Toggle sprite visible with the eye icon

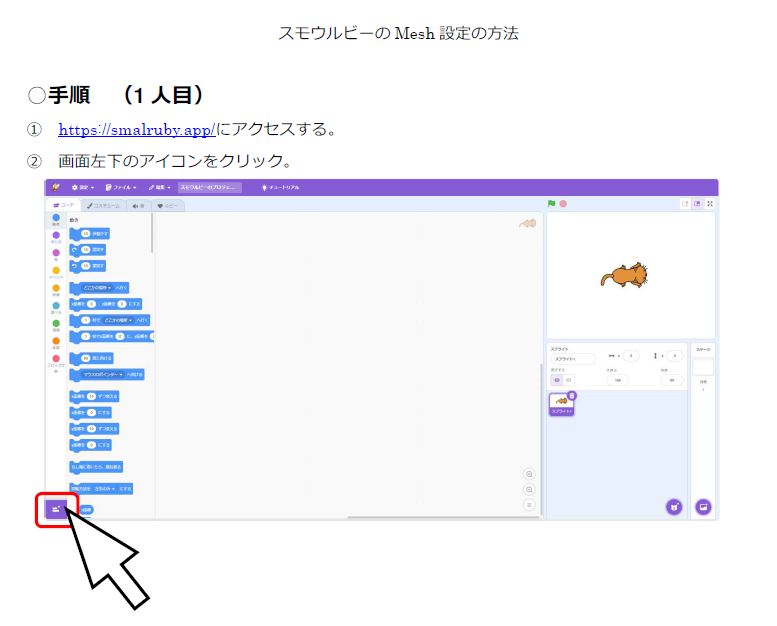click(x=557, y=380)
